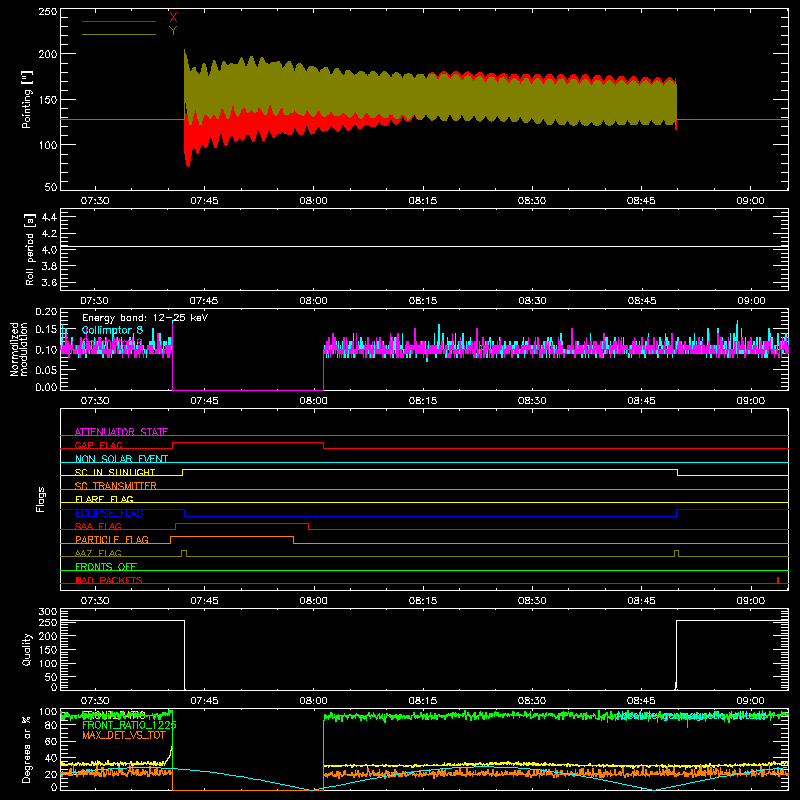This screenshot has width=800, height=800.
Task: Click the 100 value on the Degrees axis
Action: click(47, 712)
